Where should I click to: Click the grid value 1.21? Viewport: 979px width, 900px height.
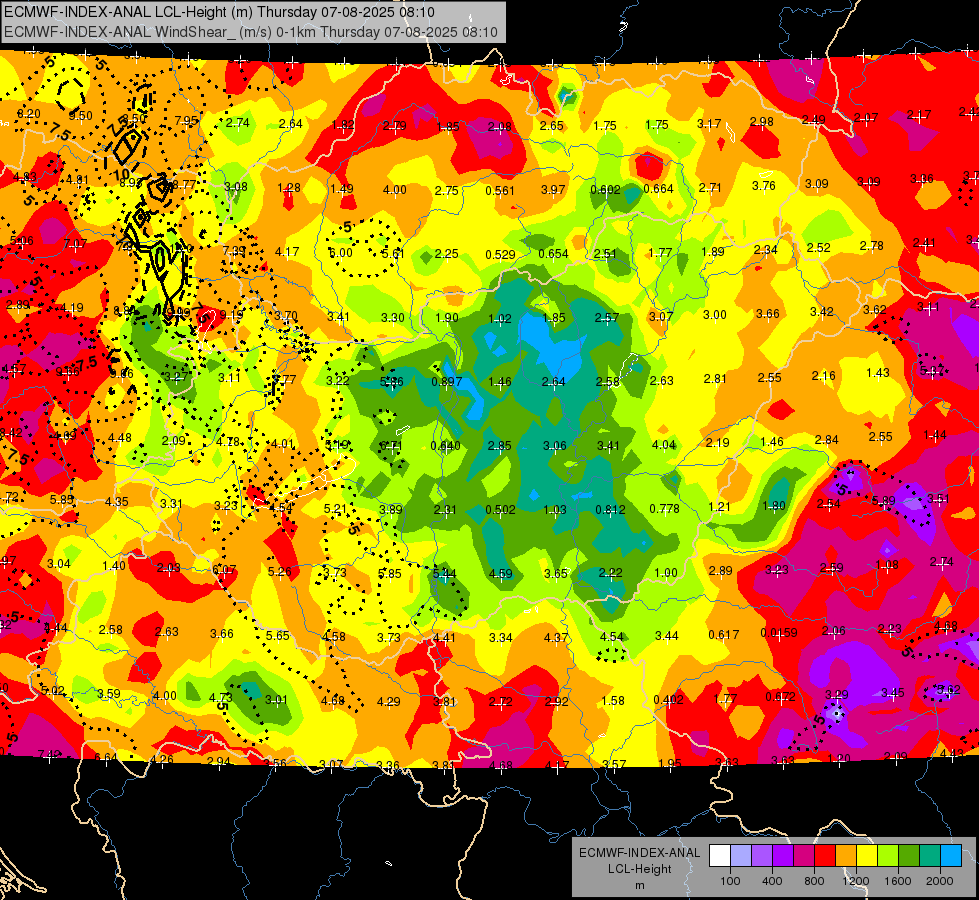tap(719, 507)
